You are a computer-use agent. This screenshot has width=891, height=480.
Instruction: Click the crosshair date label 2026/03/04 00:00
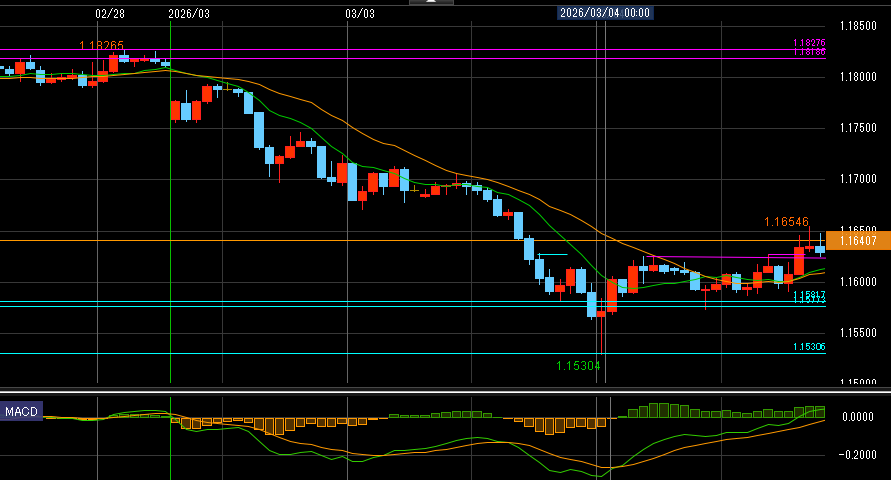point(605,13)
